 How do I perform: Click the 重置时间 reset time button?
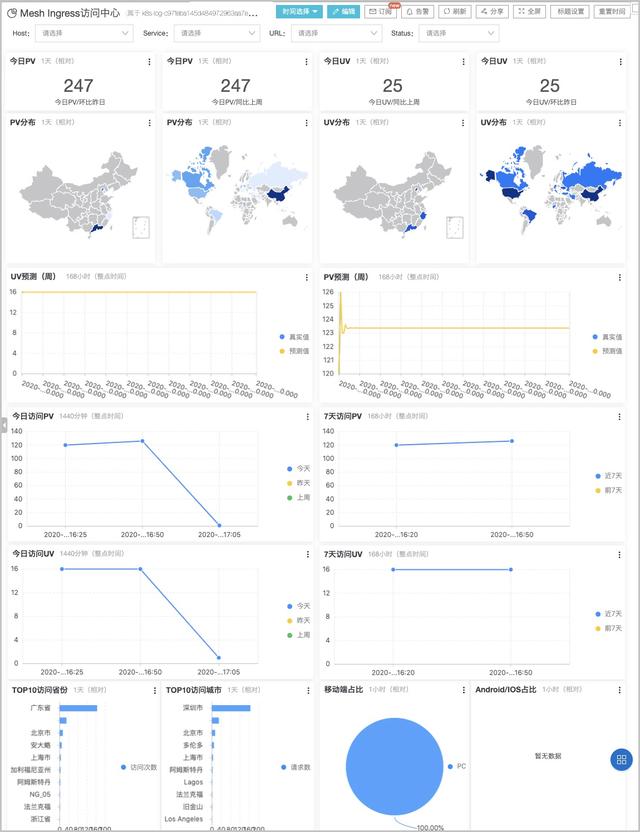pos(612,11)
